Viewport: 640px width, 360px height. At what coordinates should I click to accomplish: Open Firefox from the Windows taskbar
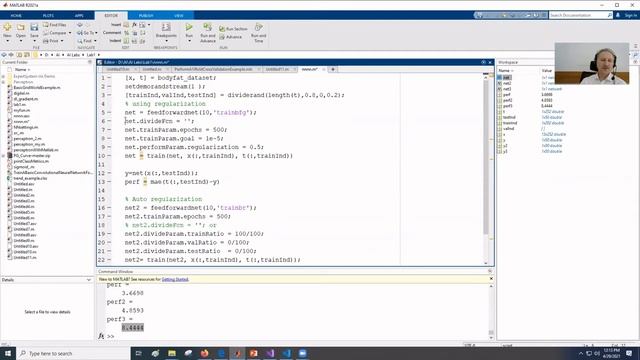click(204, 353)
